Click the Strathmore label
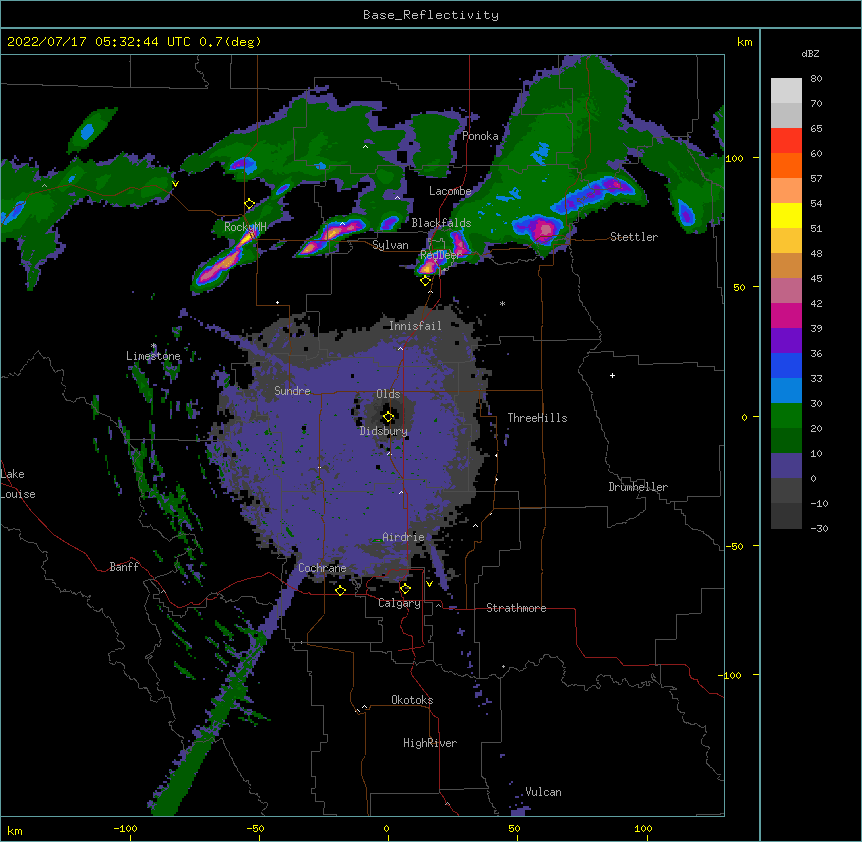Screen dimensions: 862x842 516,608
